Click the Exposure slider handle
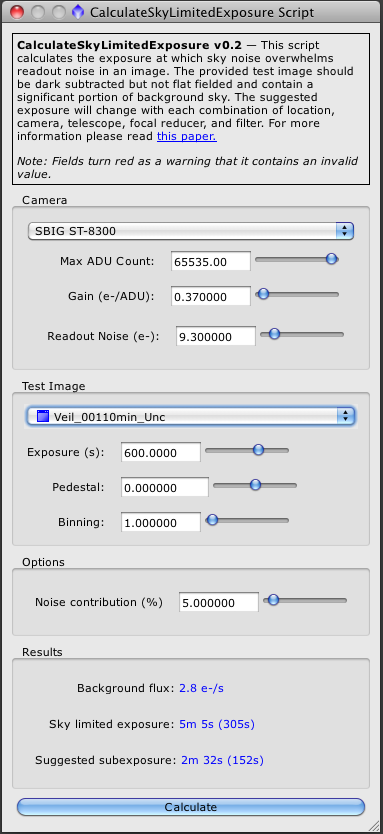This screenshot has height=834, width=383. click(258, 450)
